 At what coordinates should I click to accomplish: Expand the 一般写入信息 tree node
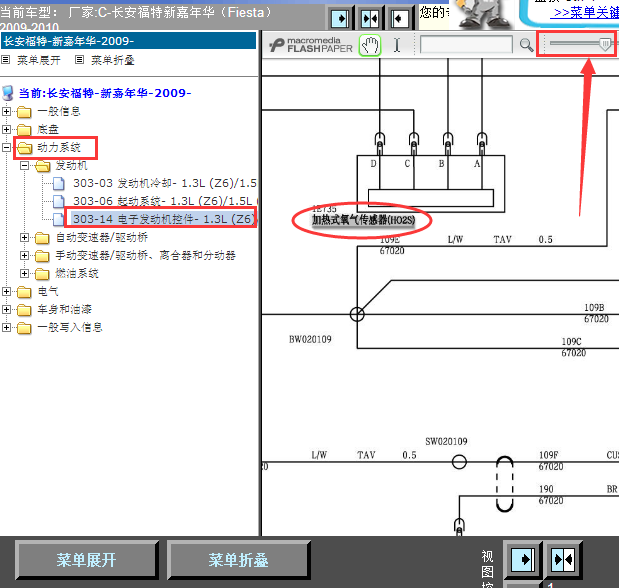(6, 327)
